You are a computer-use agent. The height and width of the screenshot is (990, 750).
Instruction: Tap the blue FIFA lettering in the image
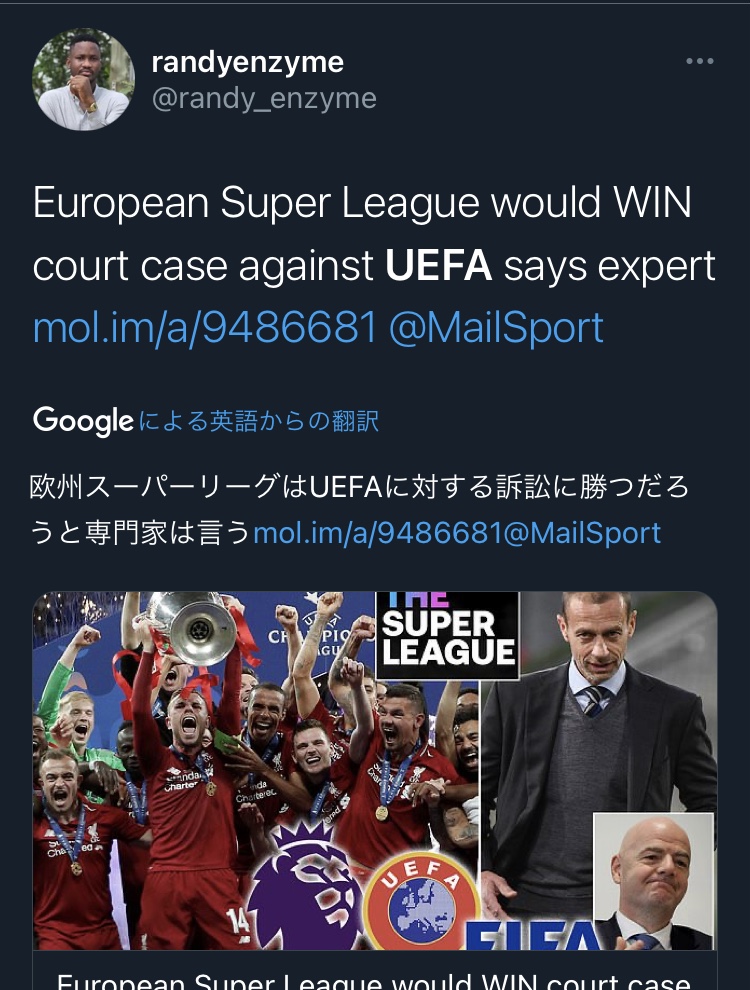click(533, 934)
